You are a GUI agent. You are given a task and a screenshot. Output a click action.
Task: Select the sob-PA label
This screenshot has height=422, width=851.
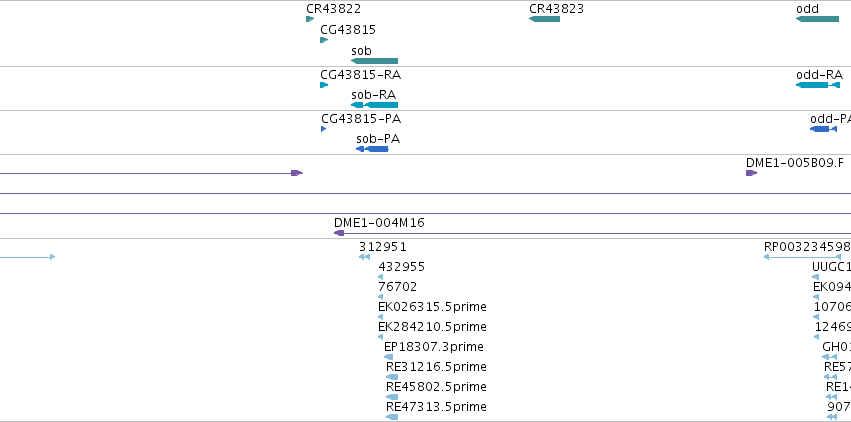[378, 139]
